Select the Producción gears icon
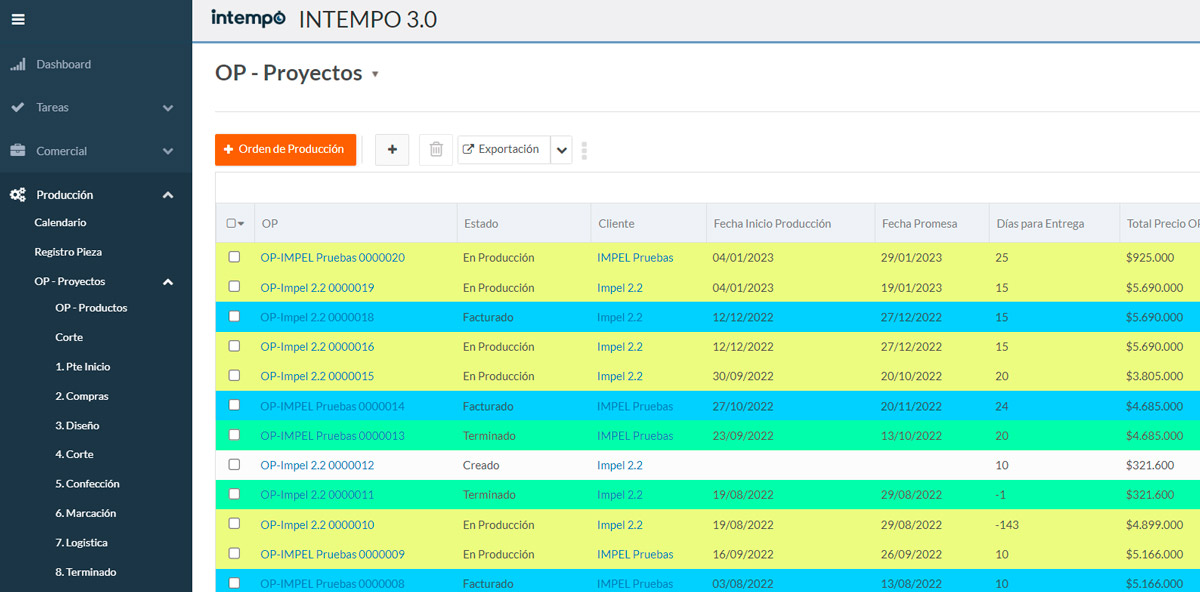Viewport: 1200px width, 592px height. click(17, 196)
